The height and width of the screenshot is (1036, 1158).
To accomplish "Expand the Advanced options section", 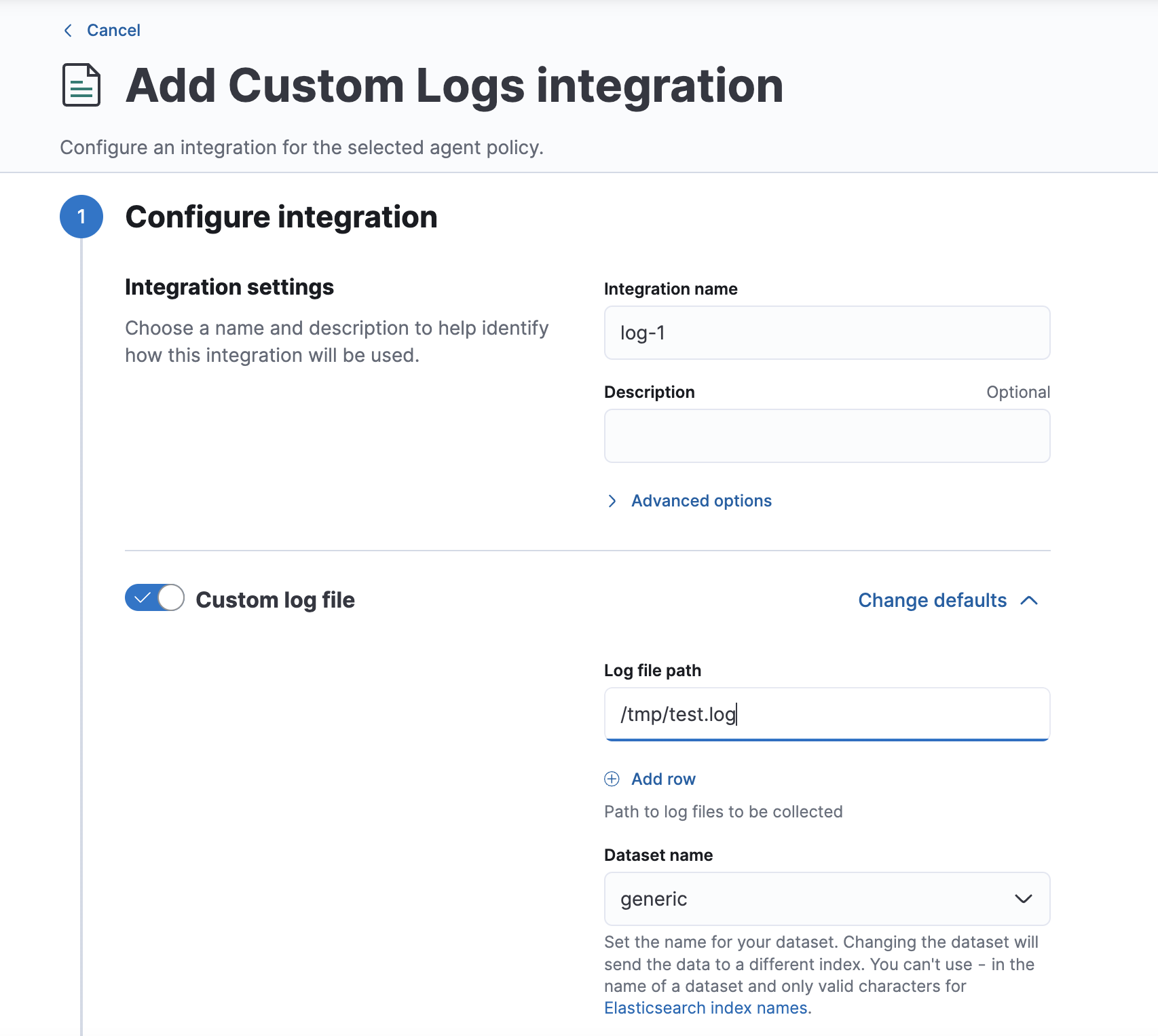I will (x=701, y=501).
